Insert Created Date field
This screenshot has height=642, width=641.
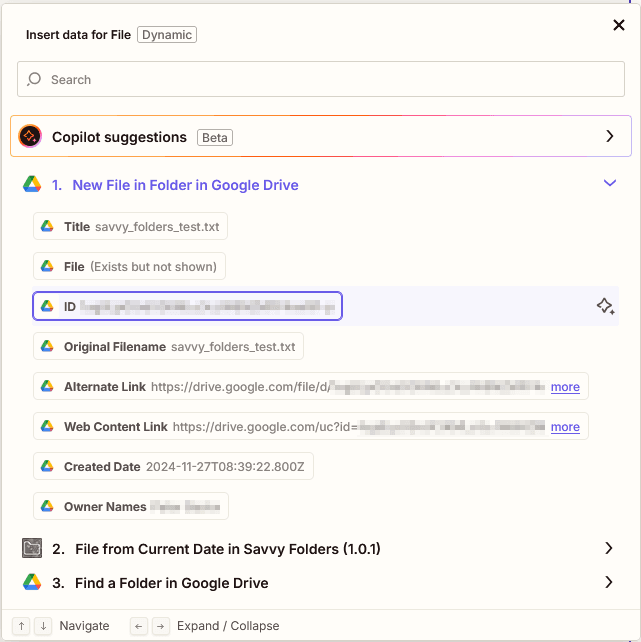(173, 466)
